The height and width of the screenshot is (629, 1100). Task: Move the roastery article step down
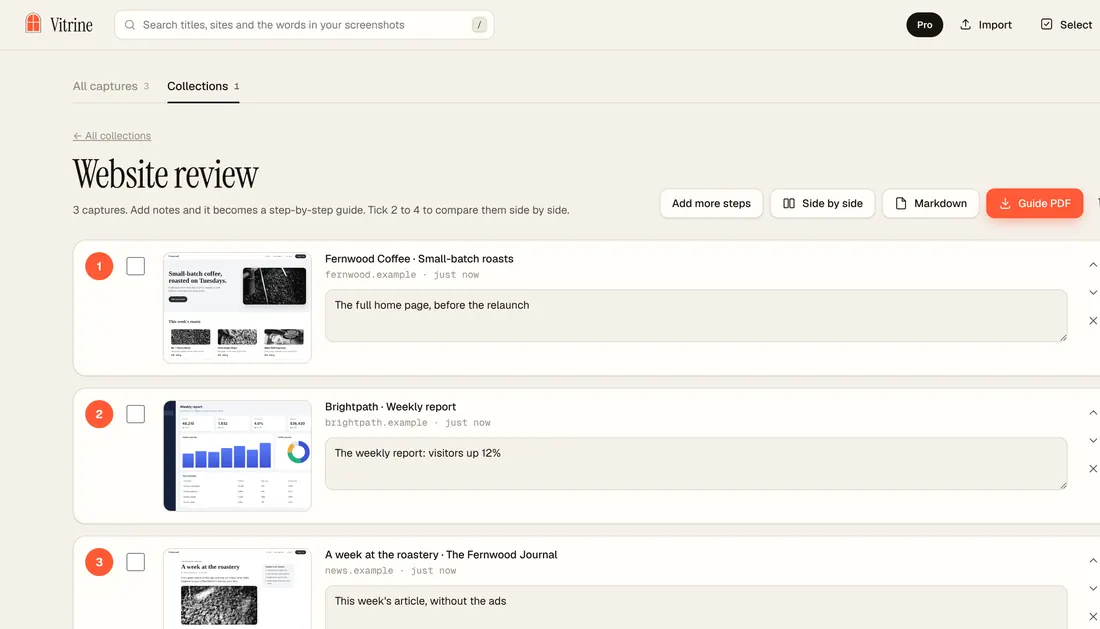click(1092, 588)
